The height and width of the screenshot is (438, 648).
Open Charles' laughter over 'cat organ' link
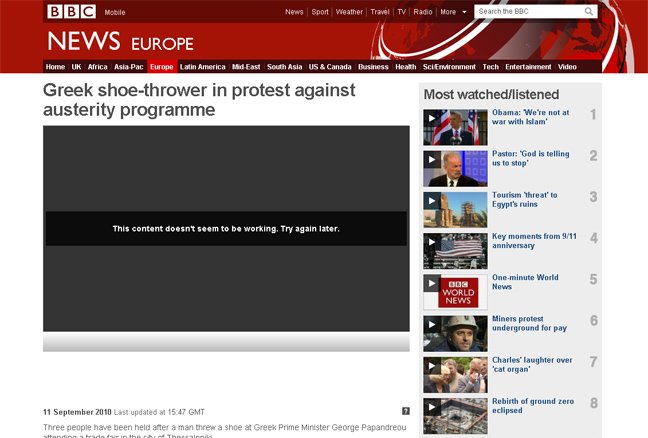pos(532,364)
